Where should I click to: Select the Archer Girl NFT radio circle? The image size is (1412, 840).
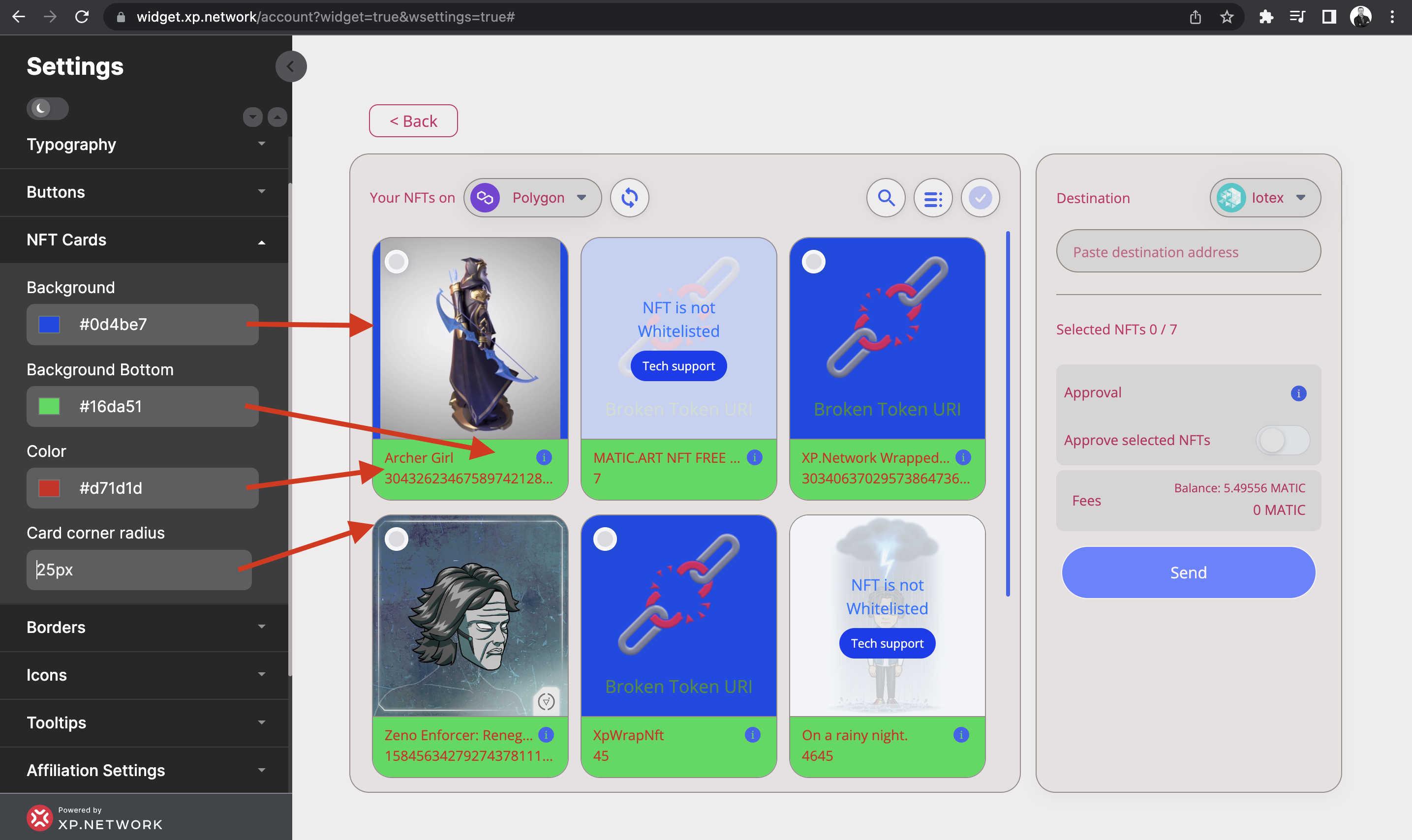pyautogui.click(x=397, y=262)
